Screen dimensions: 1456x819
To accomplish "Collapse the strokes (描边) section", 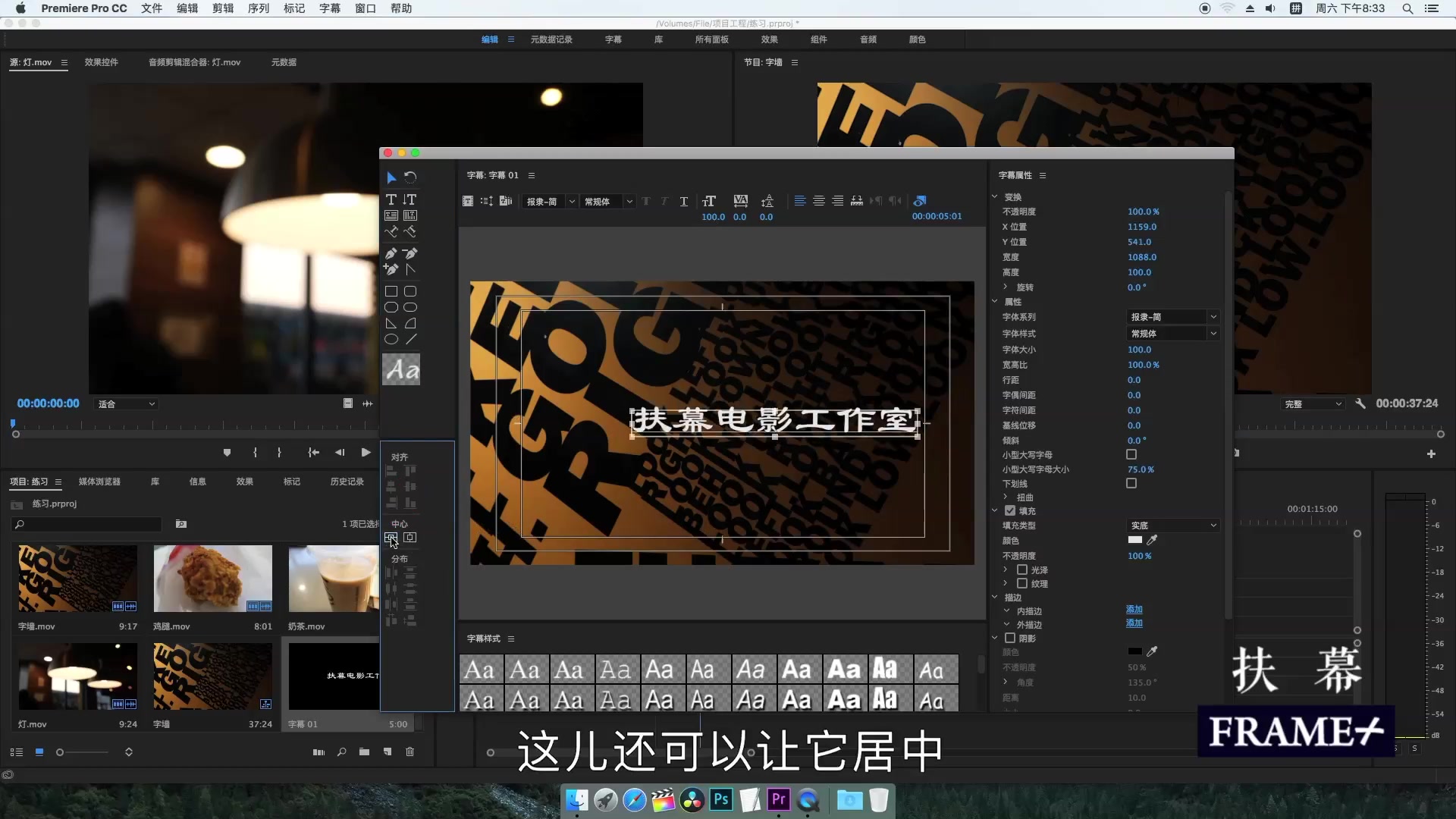I will [995, 597].
